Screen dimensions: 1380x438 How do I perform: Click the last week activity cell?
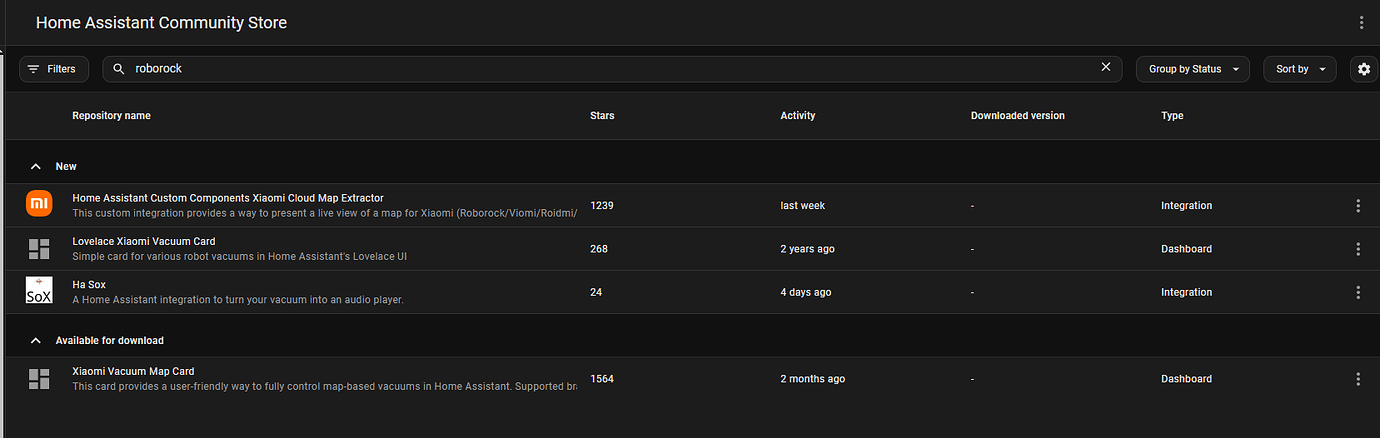tap(803, 206)
